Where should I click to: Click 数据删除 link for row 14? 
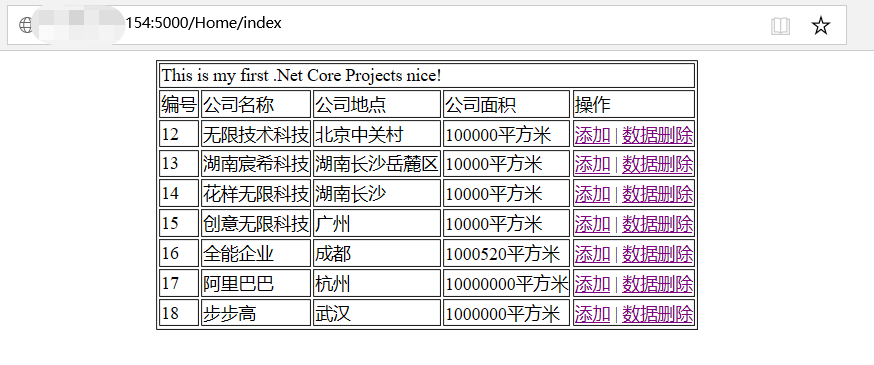[x=658, y=194]
